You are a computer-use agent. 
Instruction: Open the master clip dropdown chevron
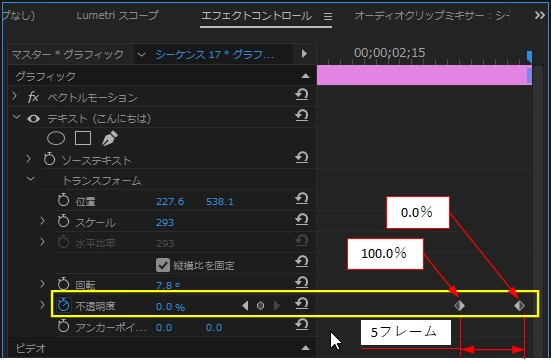[x=141, y=54]
